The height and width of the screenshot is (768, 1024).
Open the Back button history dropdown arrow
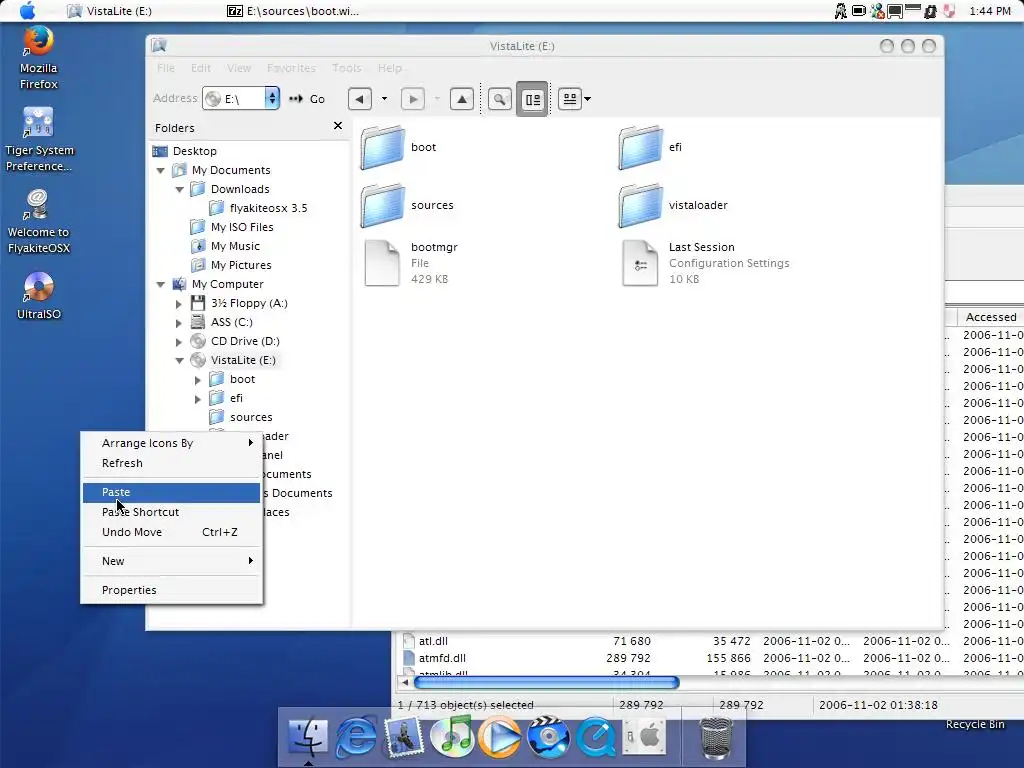[384, 99]
